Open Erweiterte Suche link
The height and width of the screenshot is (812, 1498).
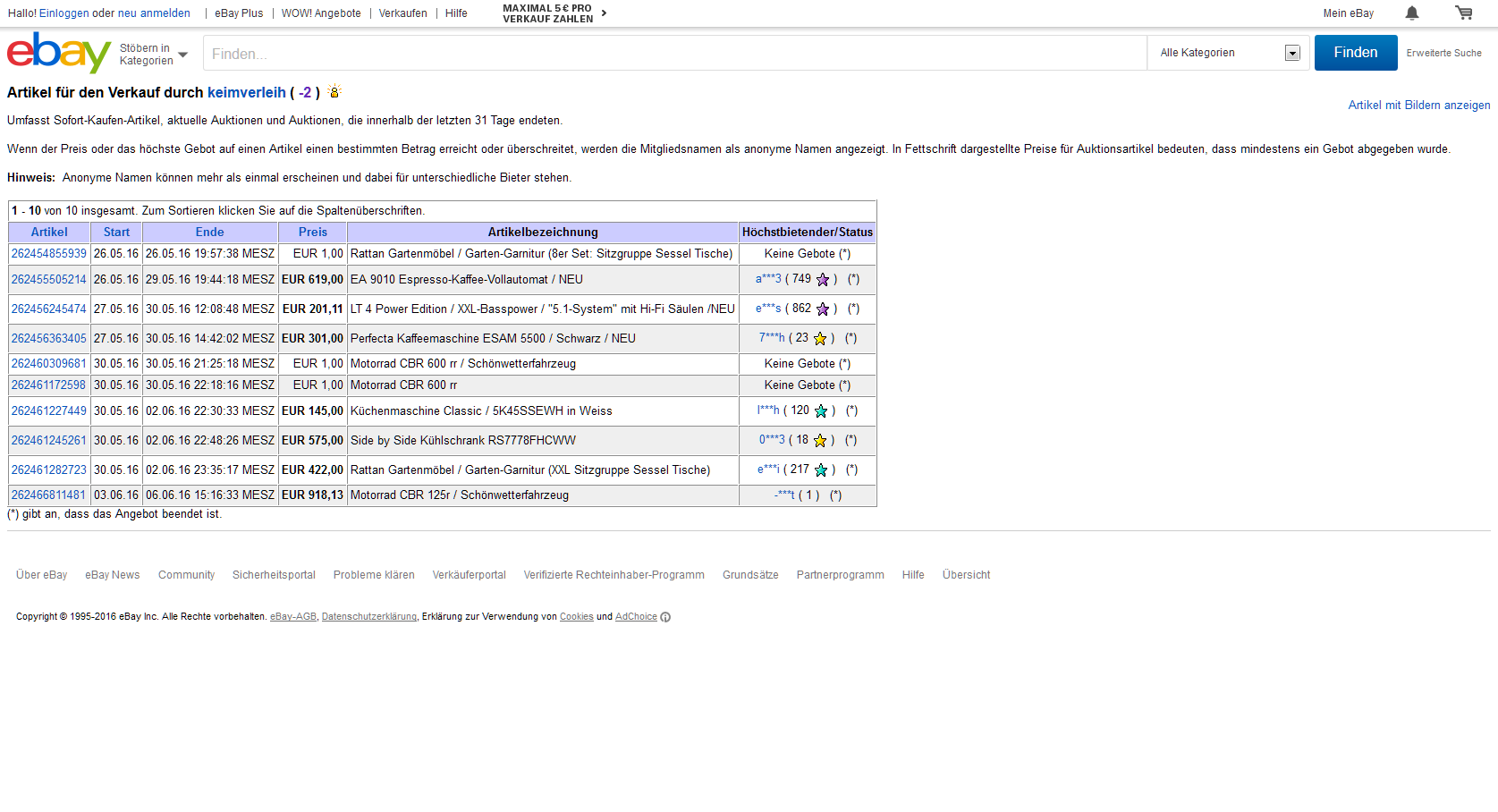1443,53
